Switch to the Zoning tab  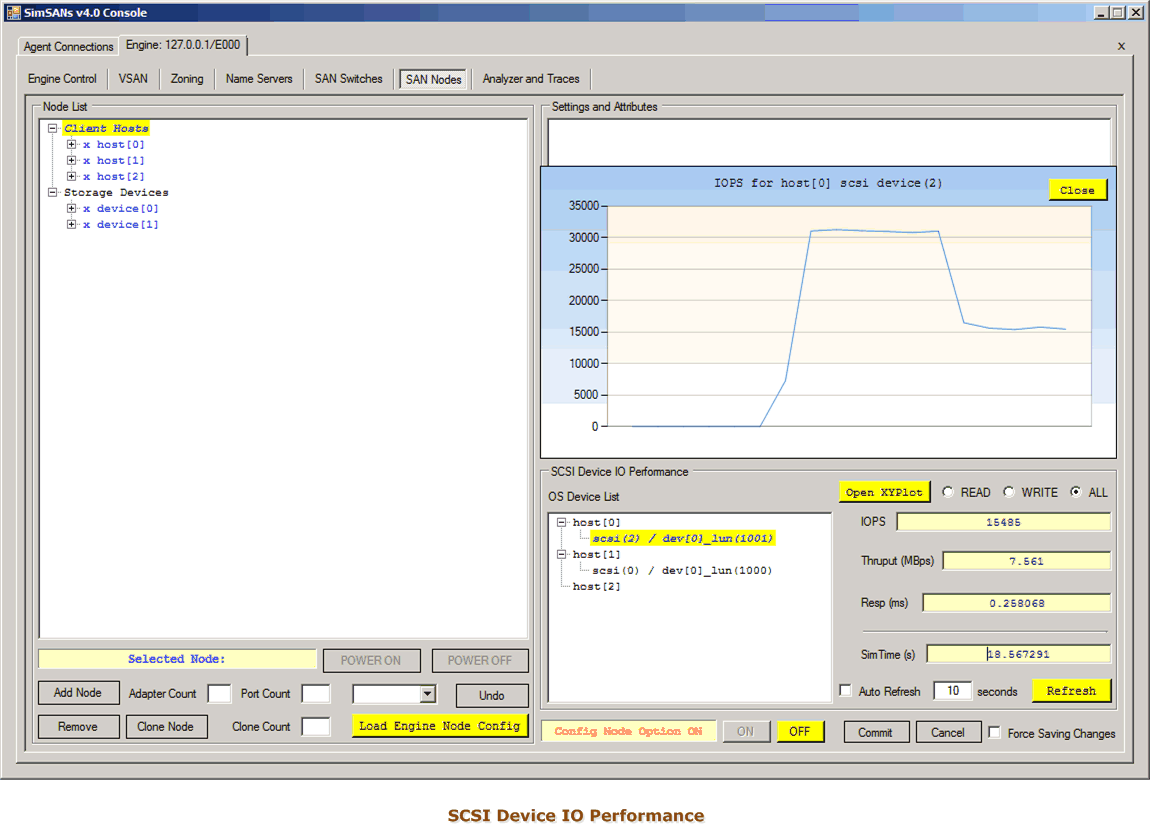186,79
